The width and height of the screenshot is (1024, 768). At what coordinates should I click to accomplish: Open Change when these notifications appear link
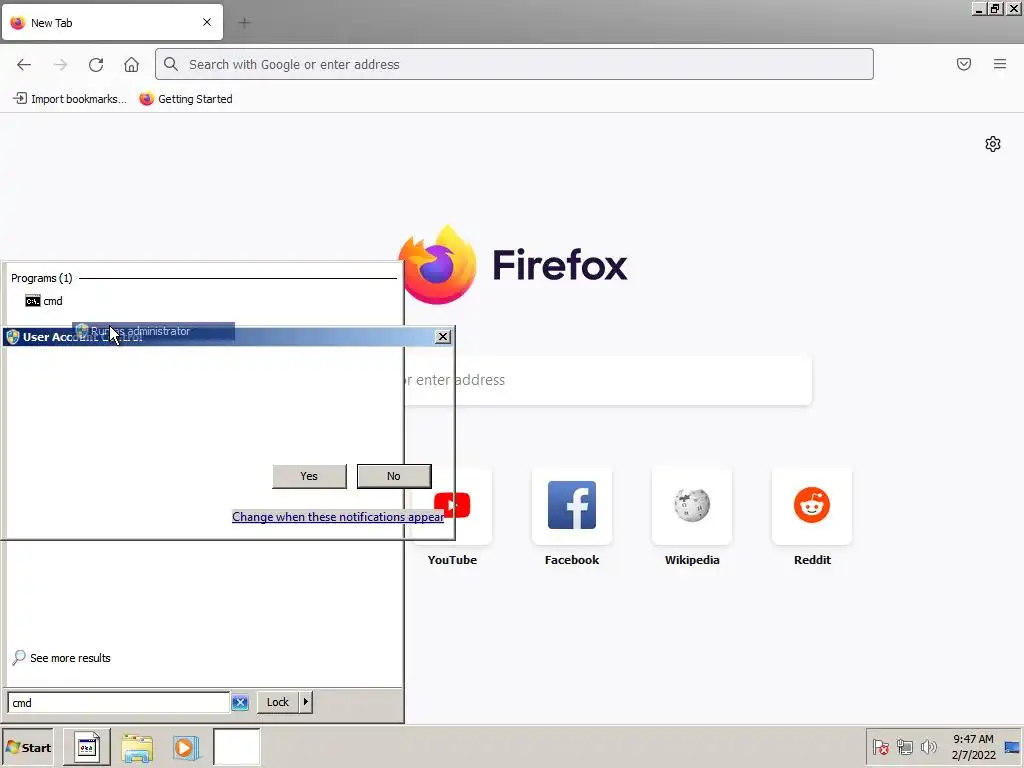[x=338, y=517]
